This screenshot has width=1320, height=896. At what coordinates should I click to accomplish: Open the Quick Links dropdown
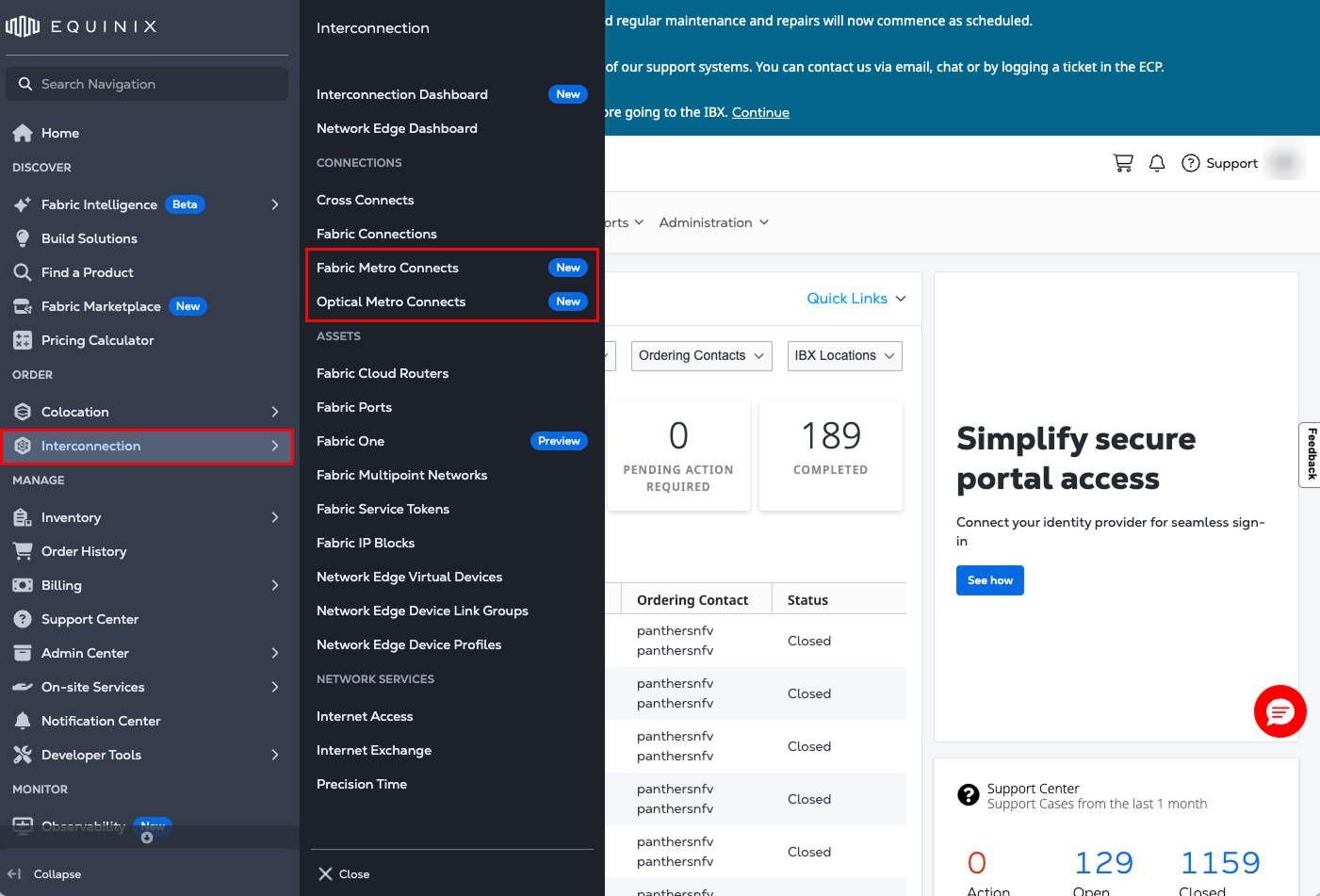856,298
